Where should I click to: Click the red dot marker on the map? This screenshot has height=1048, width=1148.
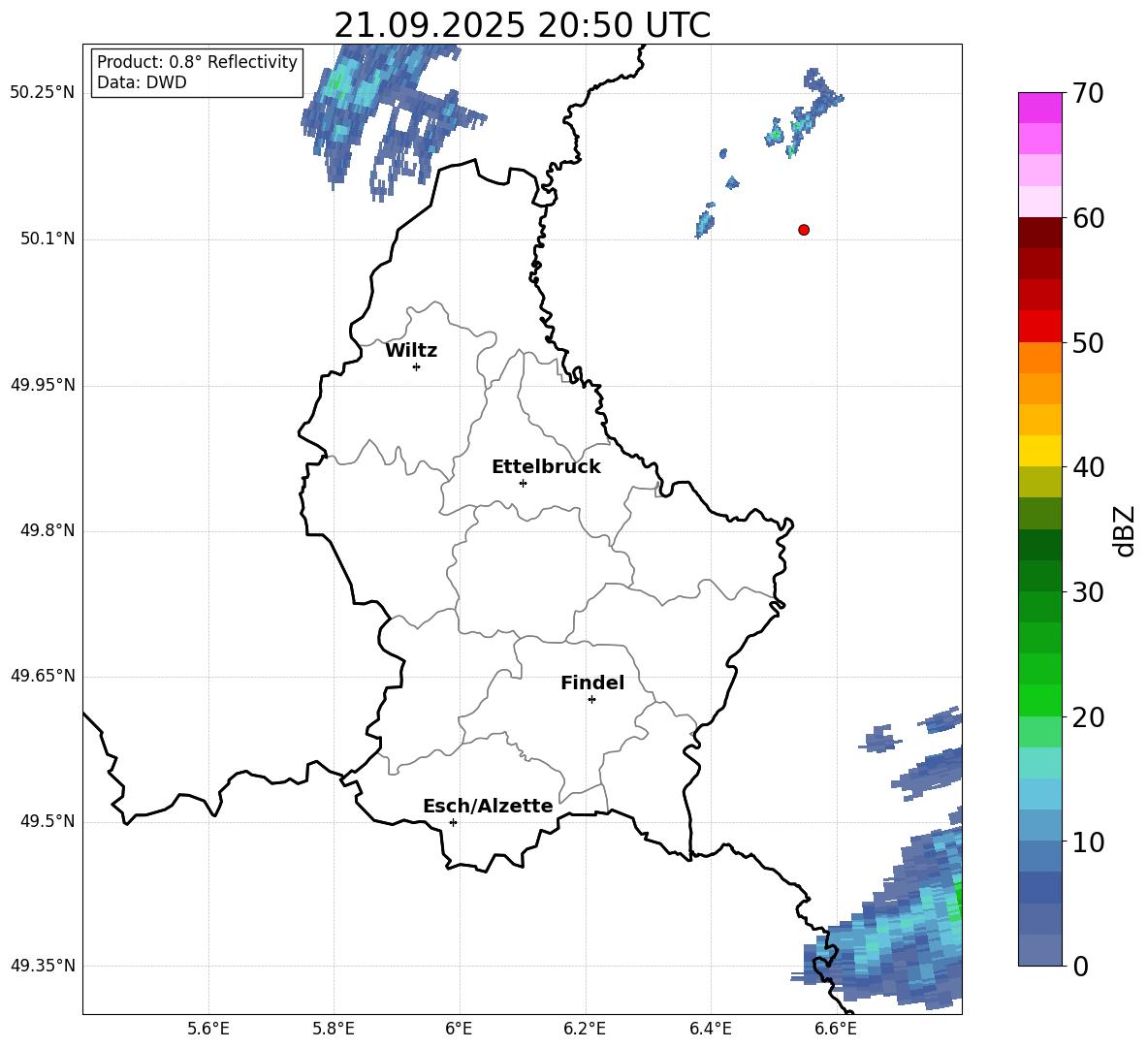(803, 230)
